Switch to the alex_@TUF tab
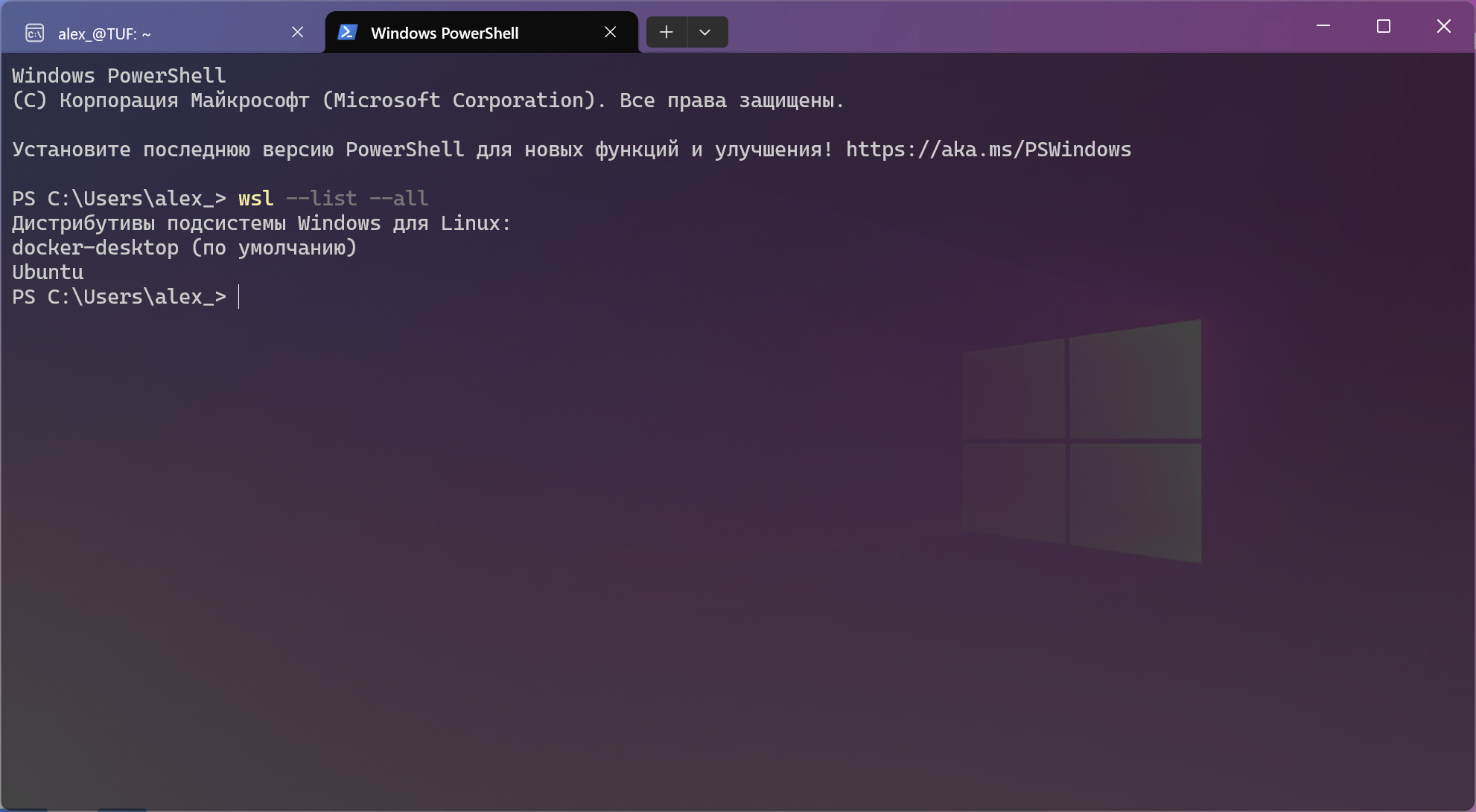The width and height of the screenshot is (1476, 812). (x=162, y=33)
